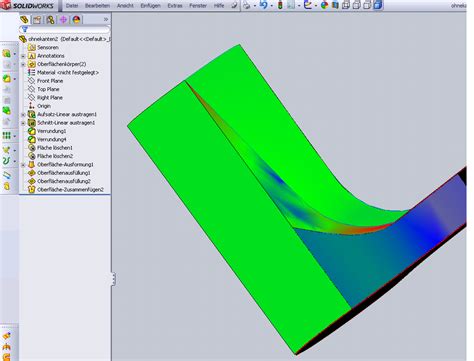
Task: Select the DimXpertManager crosshair tab
Action: (x=63, y=20)
